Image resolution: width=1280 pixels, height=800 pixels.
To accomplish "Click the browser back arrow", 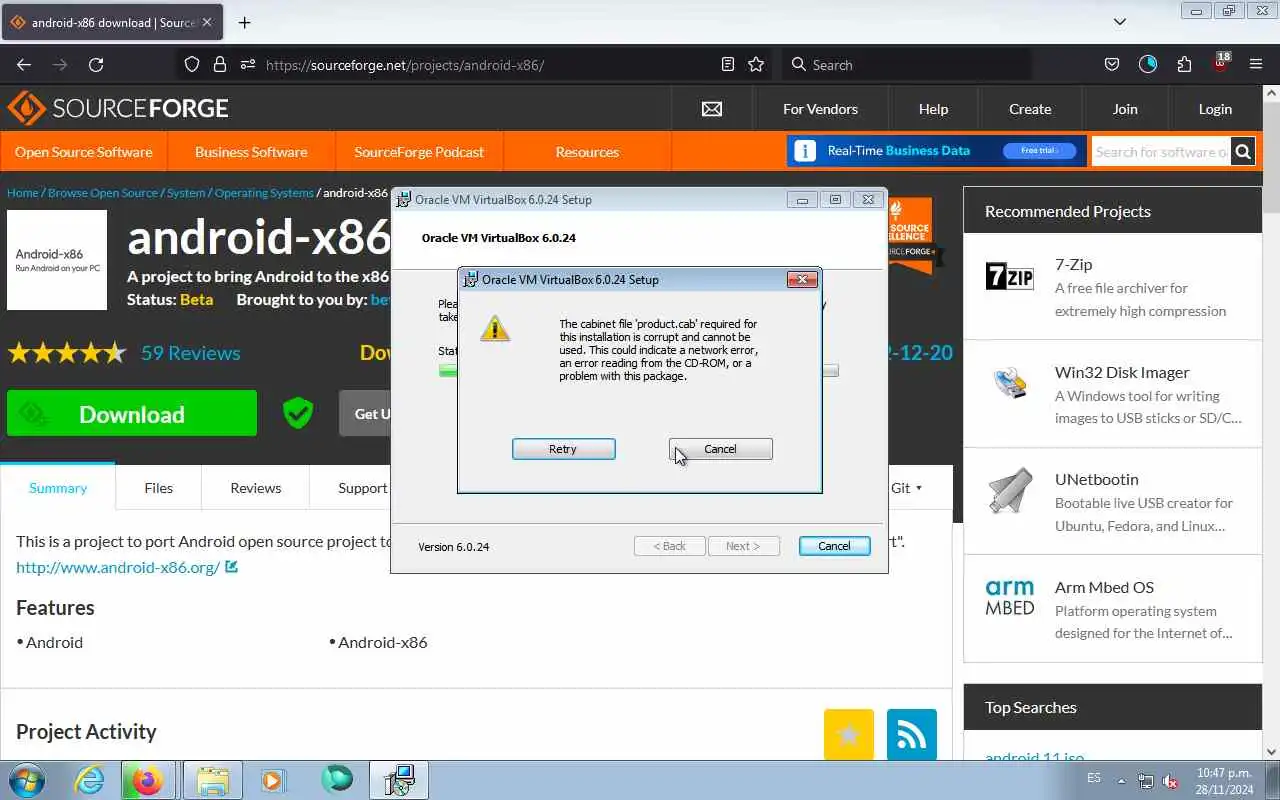I will [24, 64].
